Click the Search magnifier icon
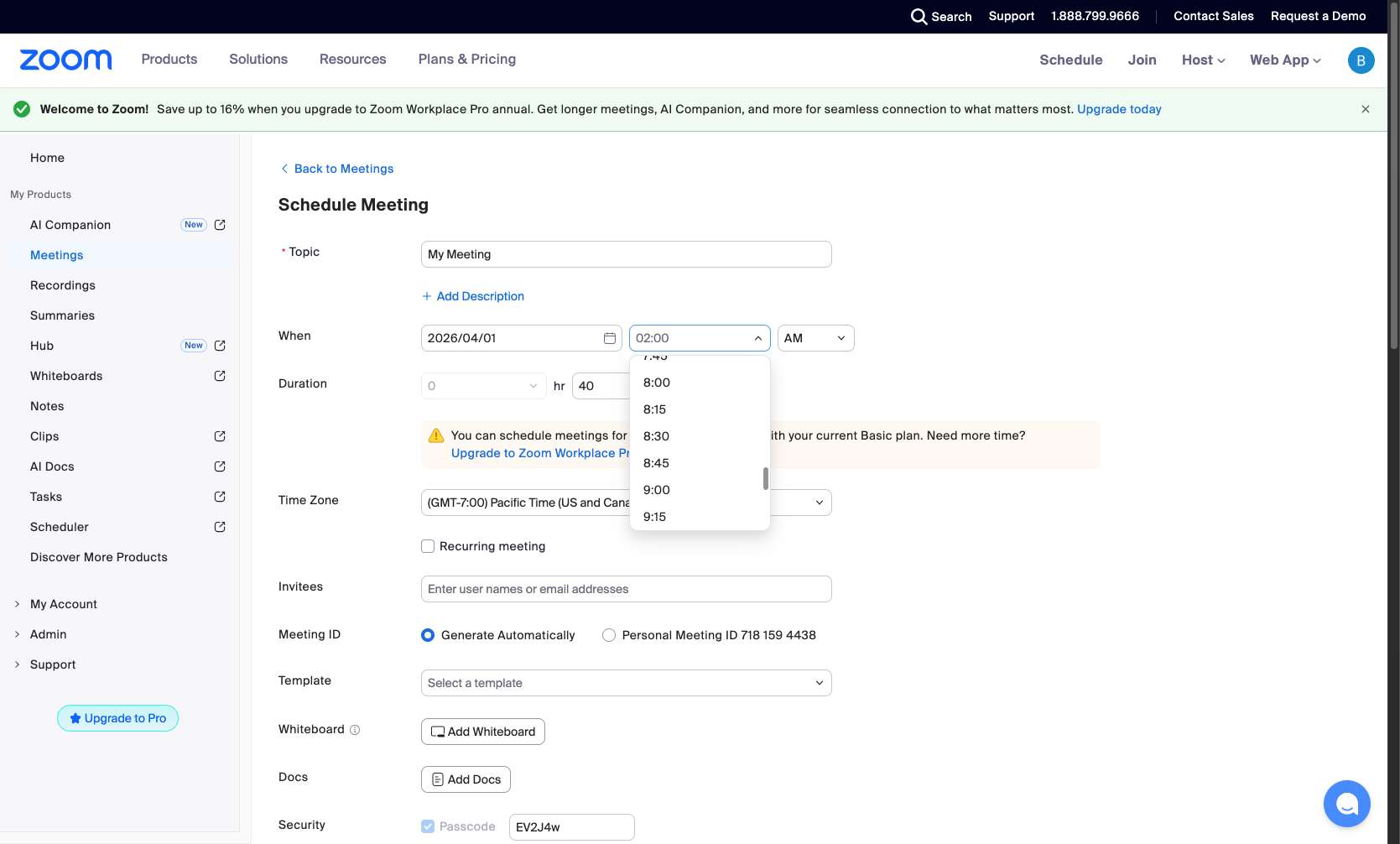1400x844 pixels. click(x=919, y=17)
